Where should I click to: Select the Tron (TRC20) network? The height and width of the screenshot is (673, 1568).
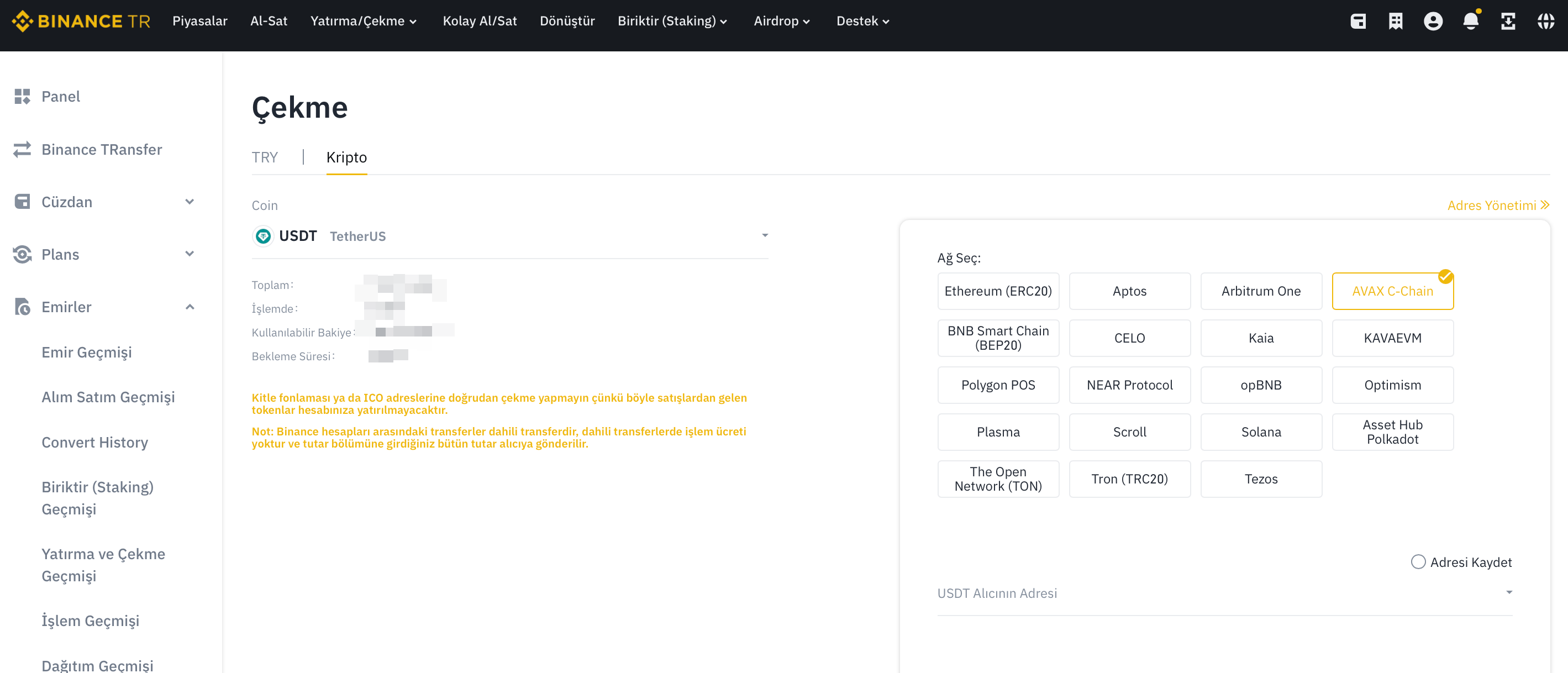coord(1130,479)
